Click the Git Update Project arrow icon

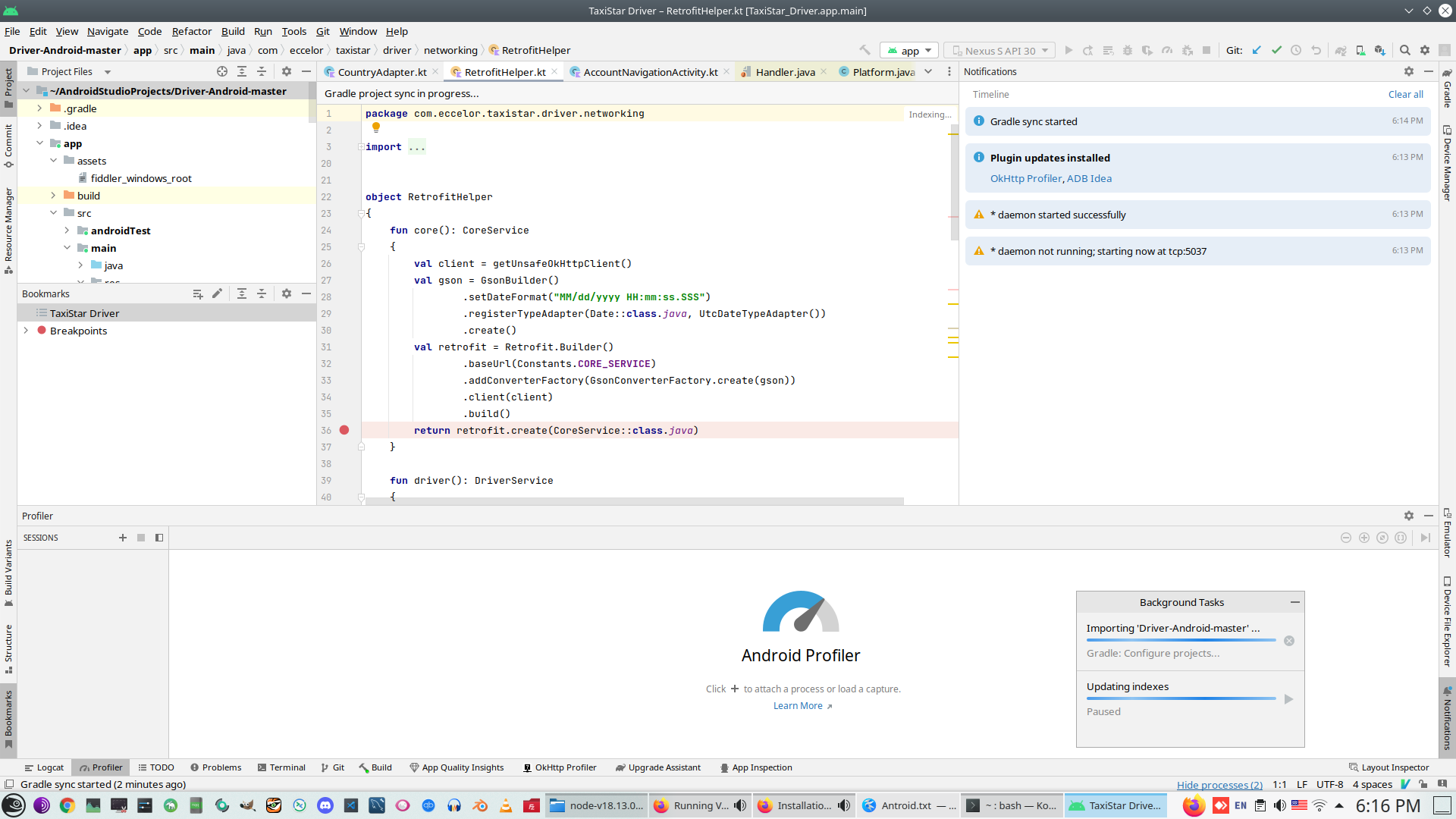[x=1257, y=51]
